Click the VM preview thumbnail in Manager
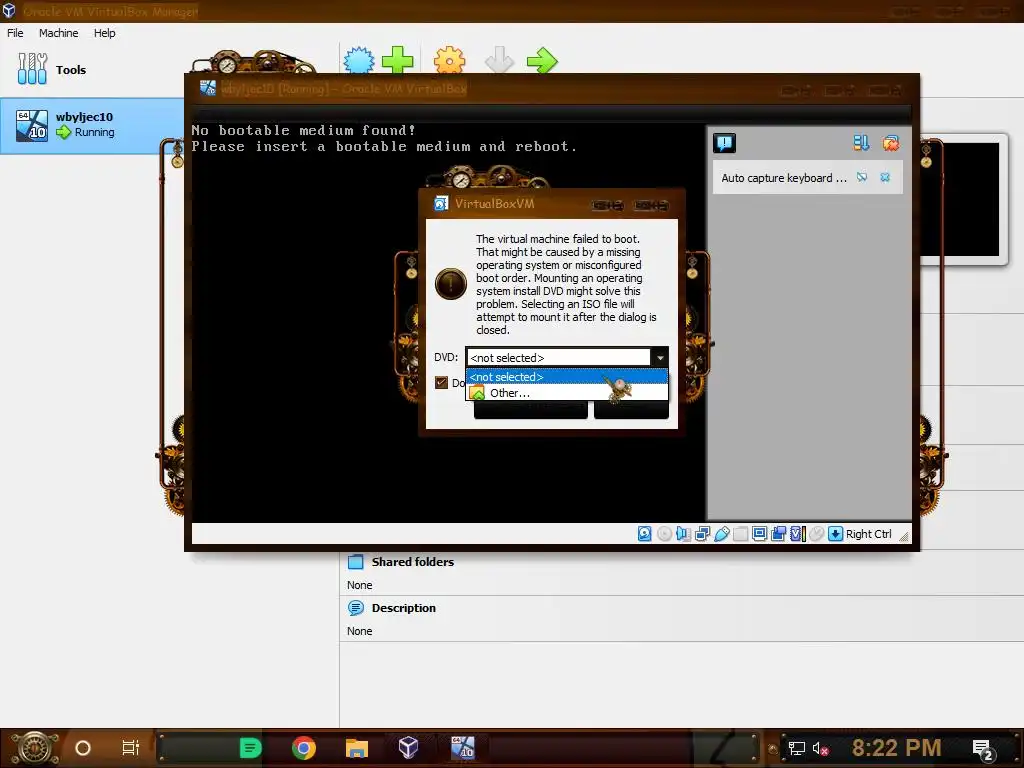Screen dimensions: 1024x768 [x=960, y=199]
